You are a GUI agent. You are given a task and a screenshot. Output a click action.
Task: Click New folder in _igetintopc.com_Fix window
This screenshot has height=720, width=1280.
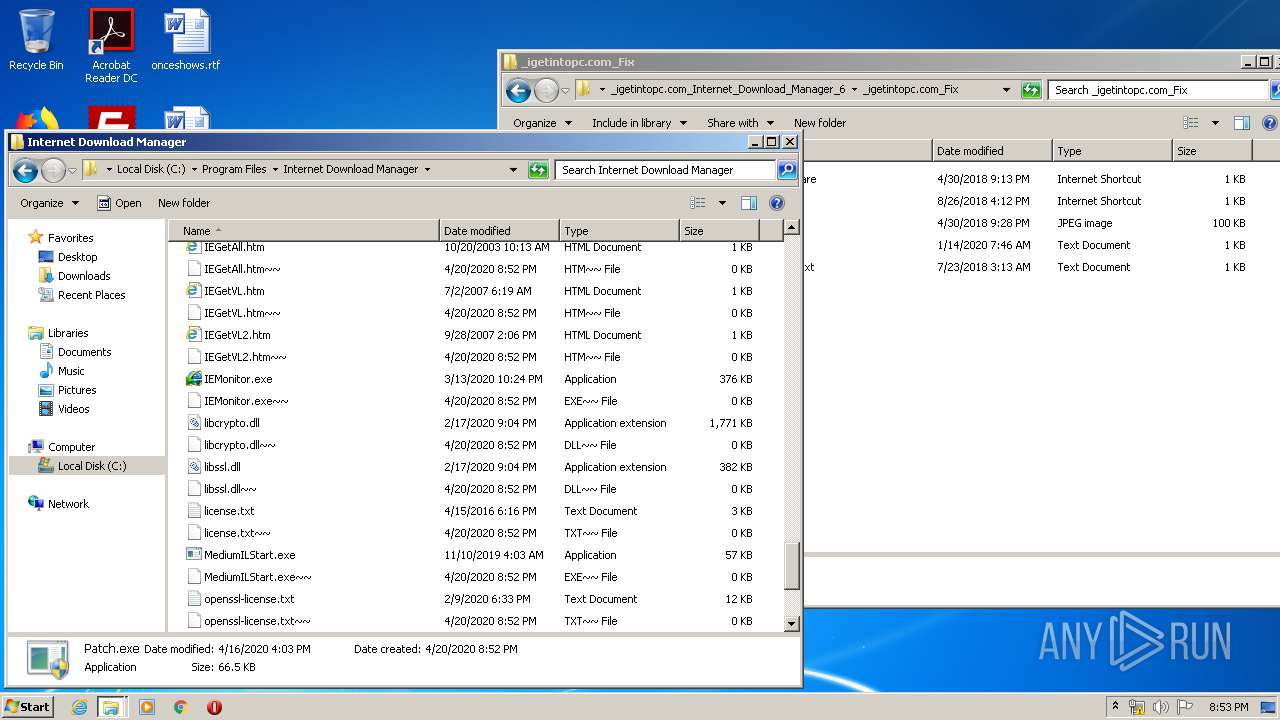pyautogui.click(x=820, y=123)
